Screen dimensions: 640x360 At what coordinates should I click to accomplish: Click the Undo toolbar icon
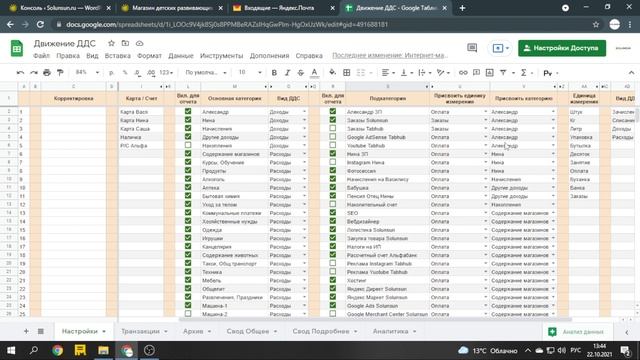pos(20,73)
